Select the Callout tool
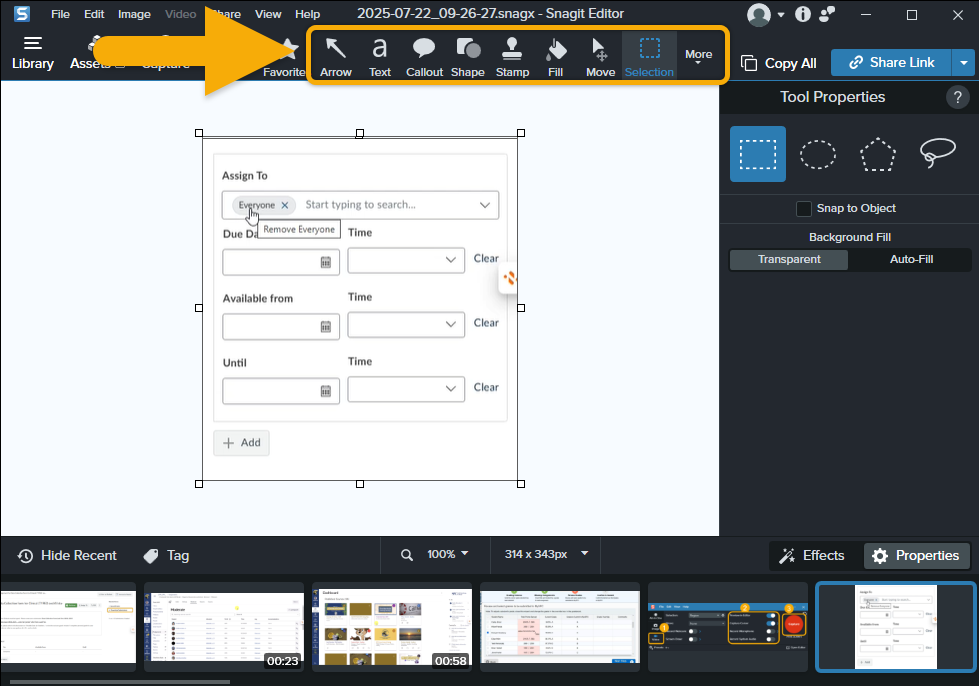This screenshot has height=686, width=979. (x=425, y=57)
